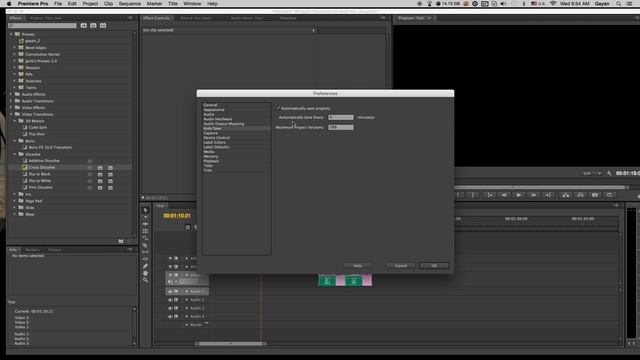Open the Sequence menu
Viewport: 640px width, 360px height.
pos(129,4)
